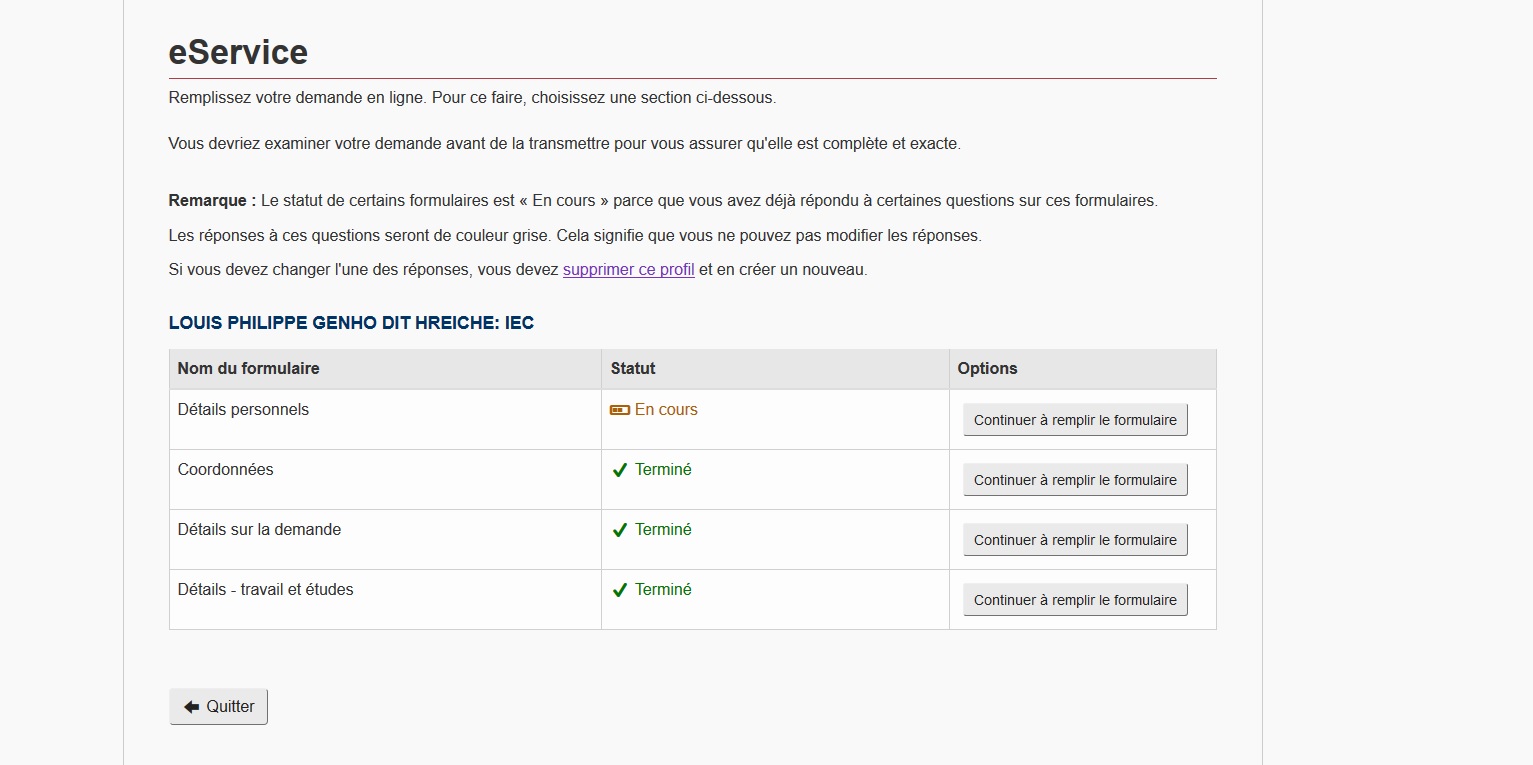Click the checkmark for Détails sur la demande

[x=620, y=530]
